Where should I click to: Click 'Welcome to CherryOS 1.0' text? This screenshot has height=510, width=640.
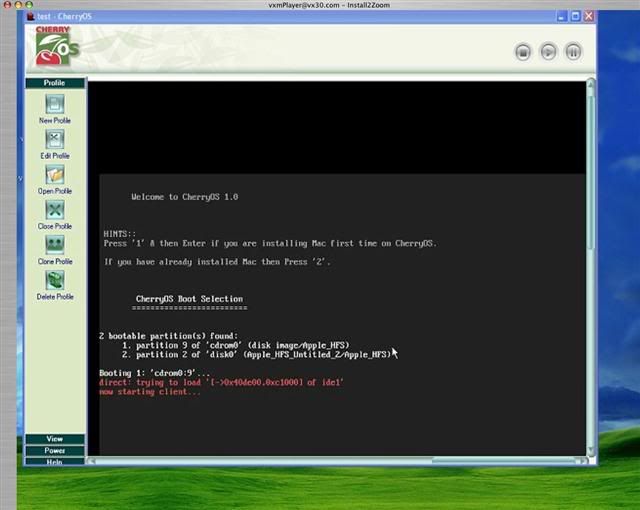coord(184,197)
